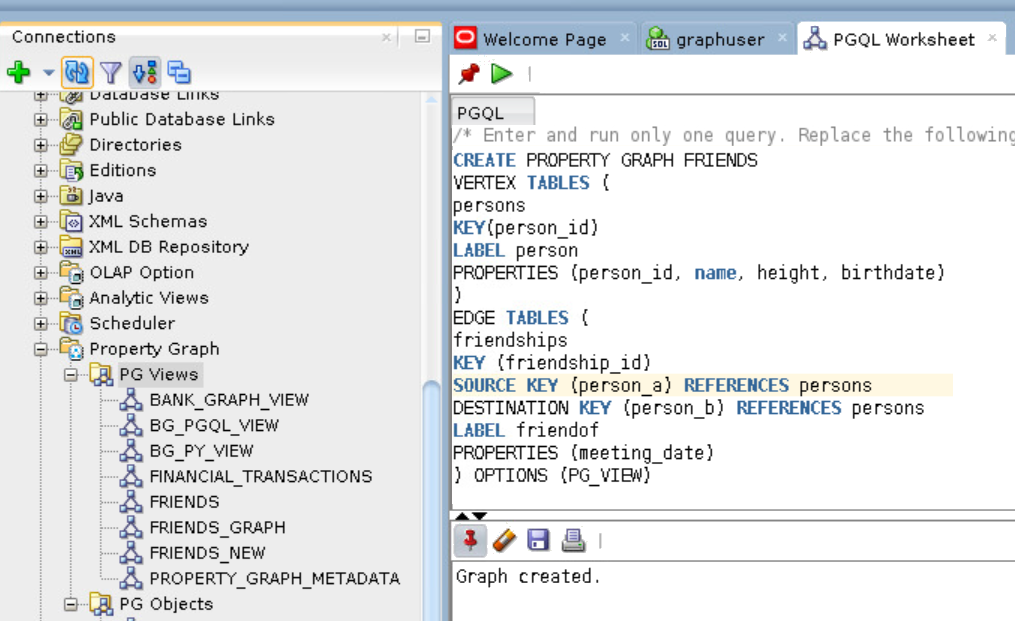Expand the Editions node
The height and width of the screenshot is (621, 1015).
coord(41,171)
